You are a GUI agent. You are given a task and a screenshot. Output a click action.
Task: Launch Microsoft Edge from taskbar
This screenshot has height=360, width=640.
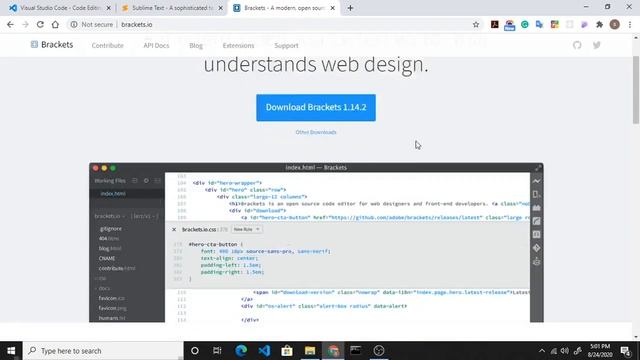tap(241, 351)
